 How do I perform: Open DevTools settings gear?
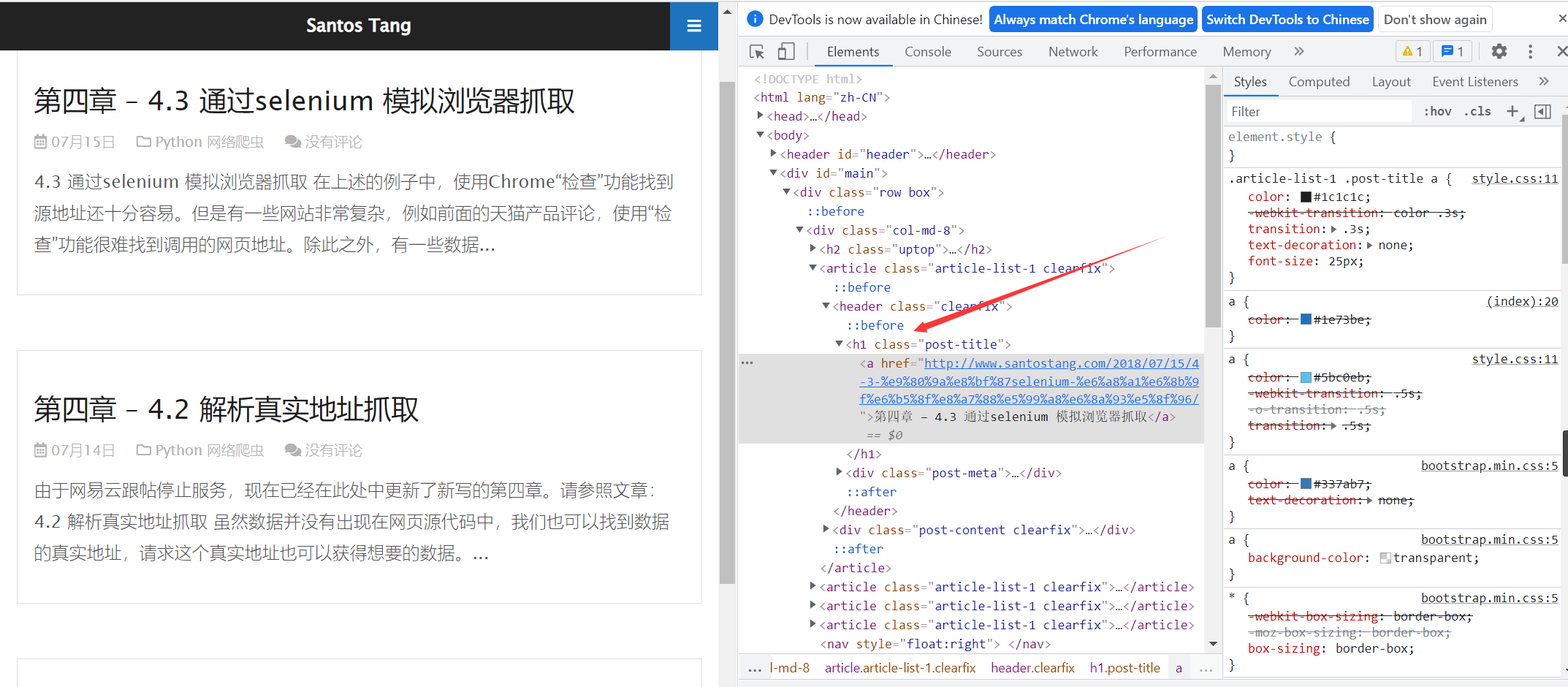(x=1499, y=51)
